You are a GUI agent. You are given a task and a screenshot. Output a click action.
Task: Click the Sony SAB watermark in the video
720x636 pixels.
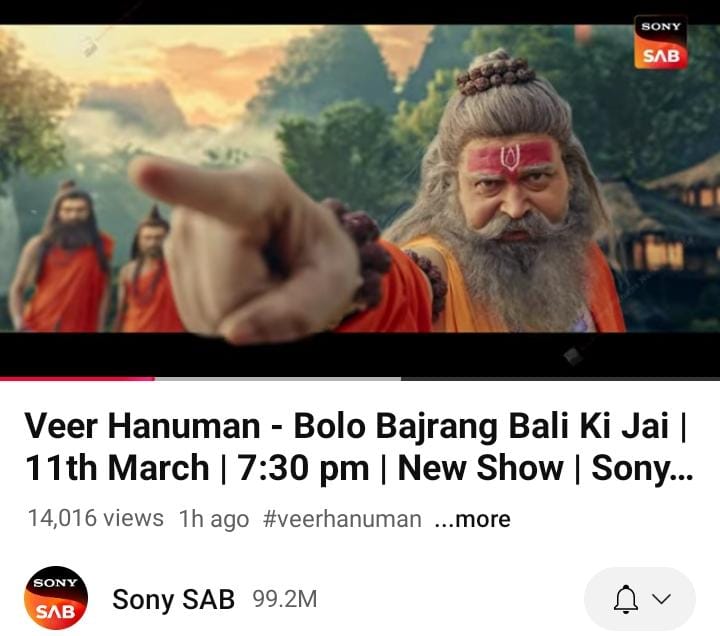661,43
